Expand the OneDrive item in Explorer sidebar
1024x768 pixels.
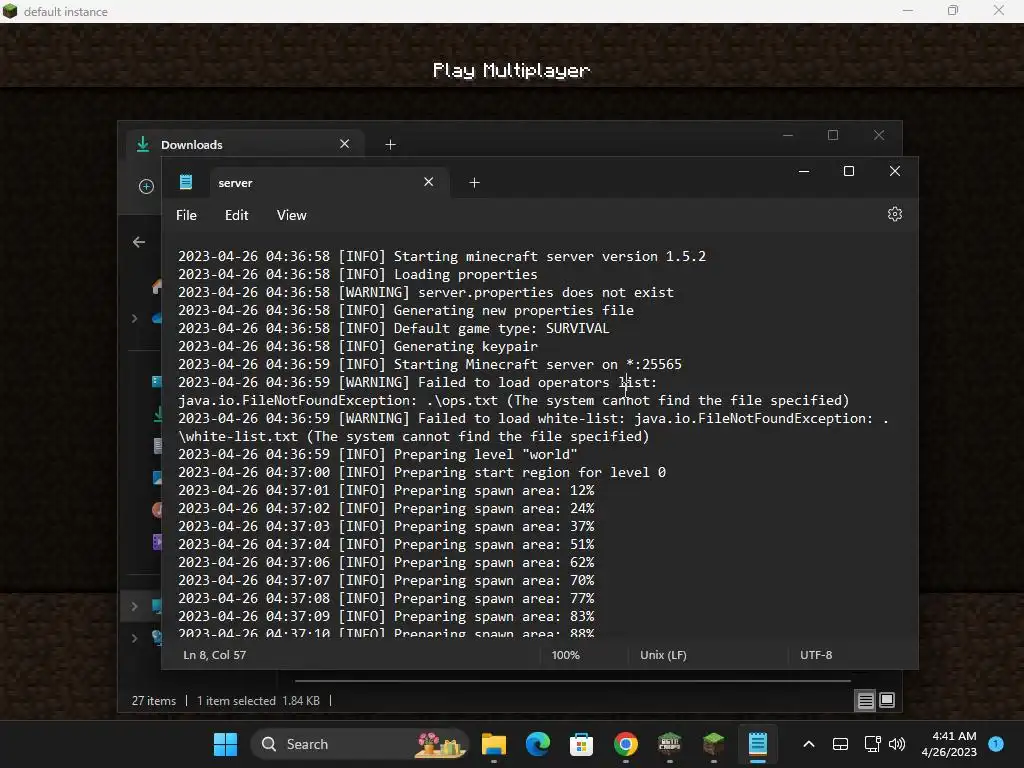[135, 319]
